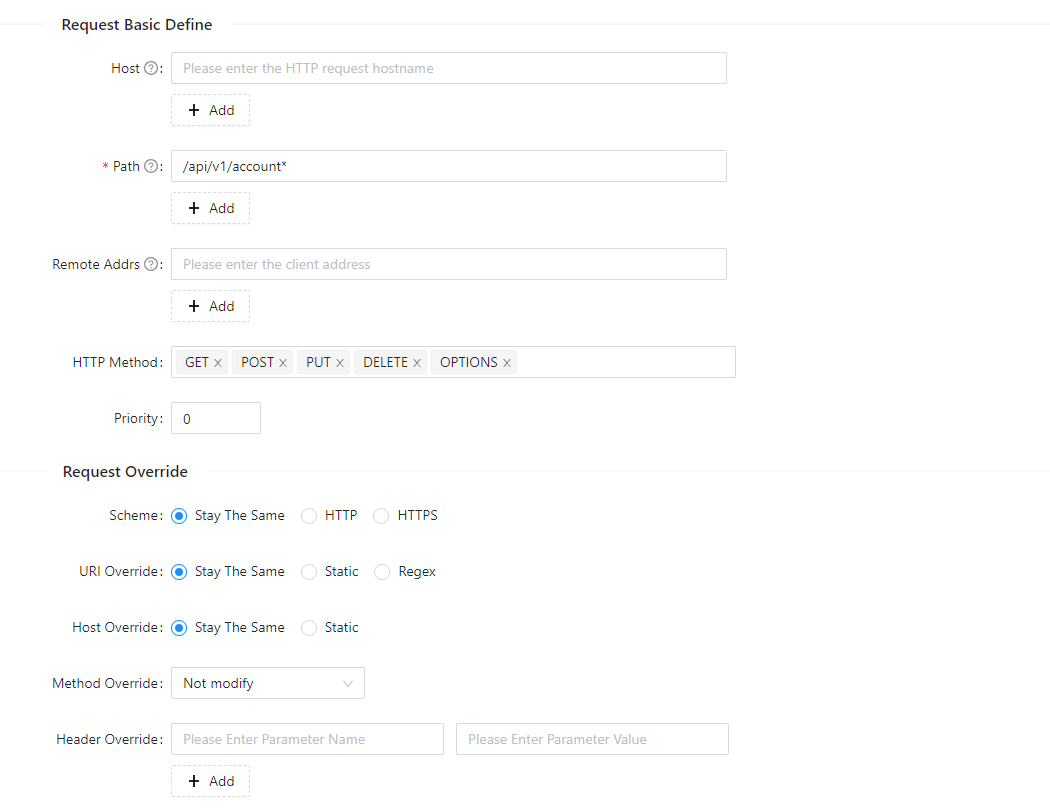Click Add button under Path field
Image resolution: width=1050 pixels, height=812 pixels.
pyautogui.click(x=211, y=208)
